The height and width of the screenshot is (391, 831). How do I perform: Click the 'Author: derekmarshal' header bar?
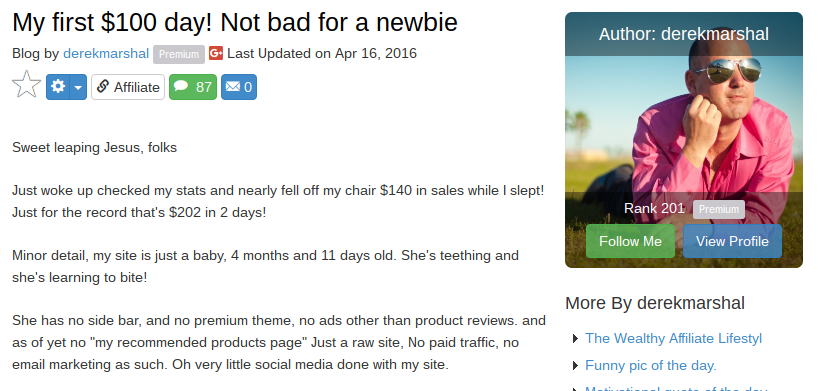coord(684,34)
